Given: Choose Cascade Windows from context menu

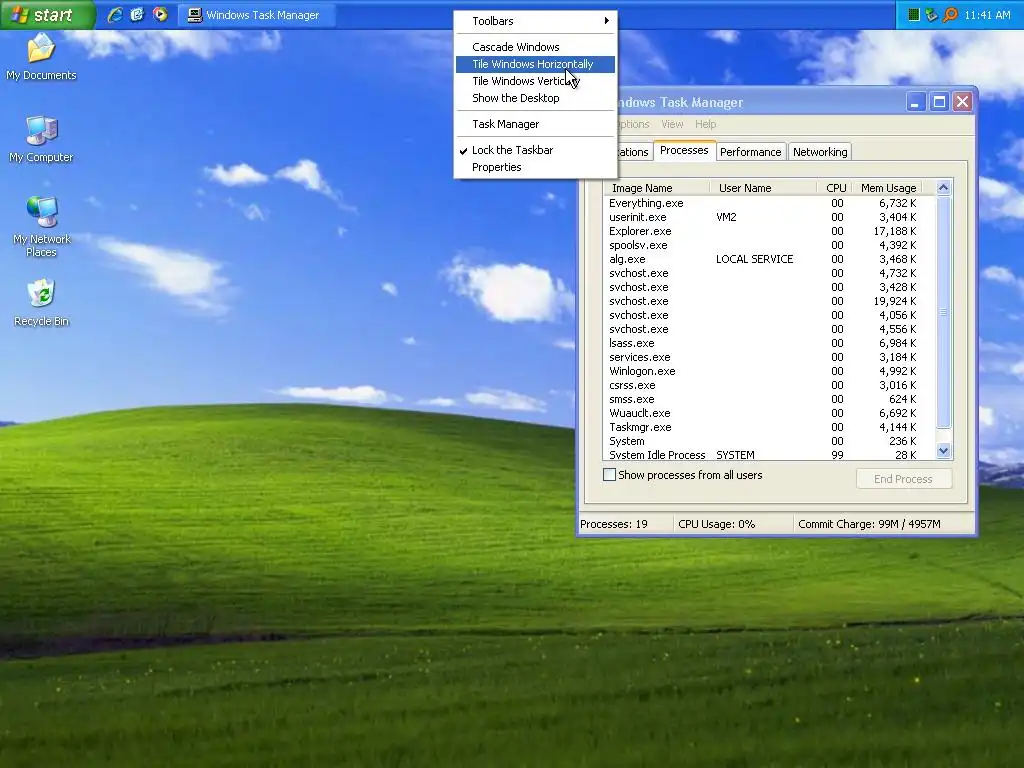Looking at the screenshot, I should pyautogui.click(x=535, y=47).
